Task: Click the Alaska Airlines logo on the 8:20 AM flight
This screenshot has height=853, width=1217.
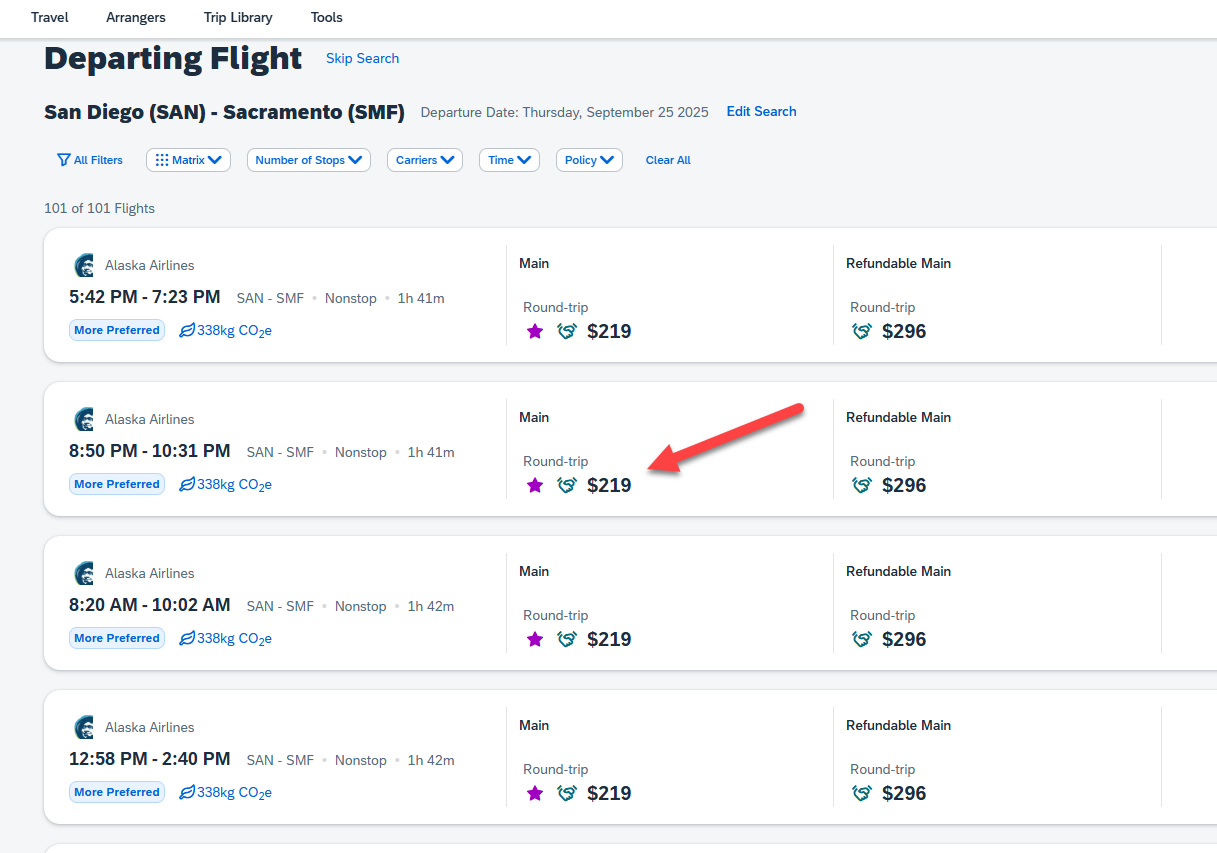Action: pyautogui.click(x=84, y=573)
